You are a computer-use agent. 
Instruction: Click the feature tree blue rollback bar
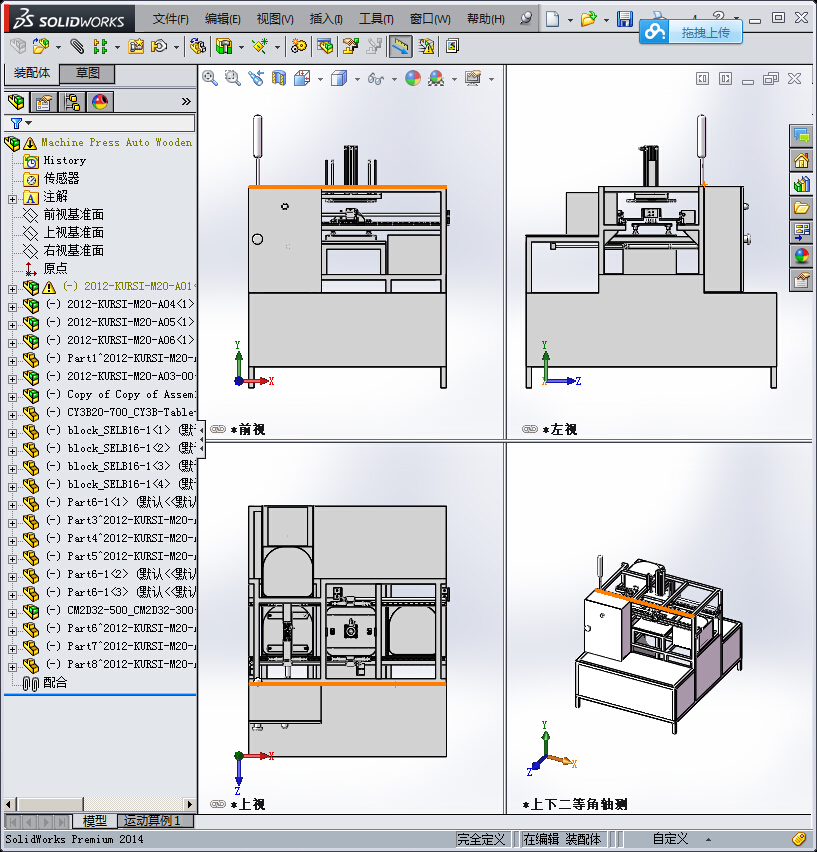100,694
